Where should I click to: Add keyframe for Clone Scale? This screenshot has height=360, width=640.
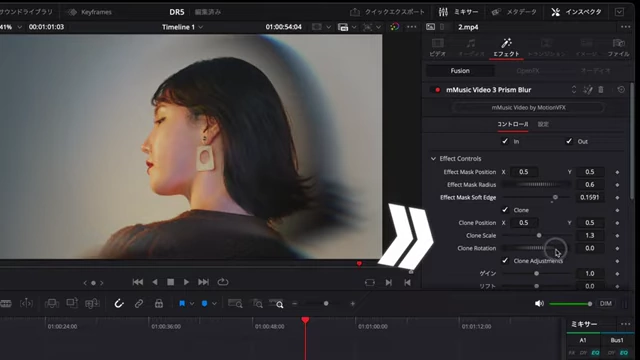click(x=617, y=236)
